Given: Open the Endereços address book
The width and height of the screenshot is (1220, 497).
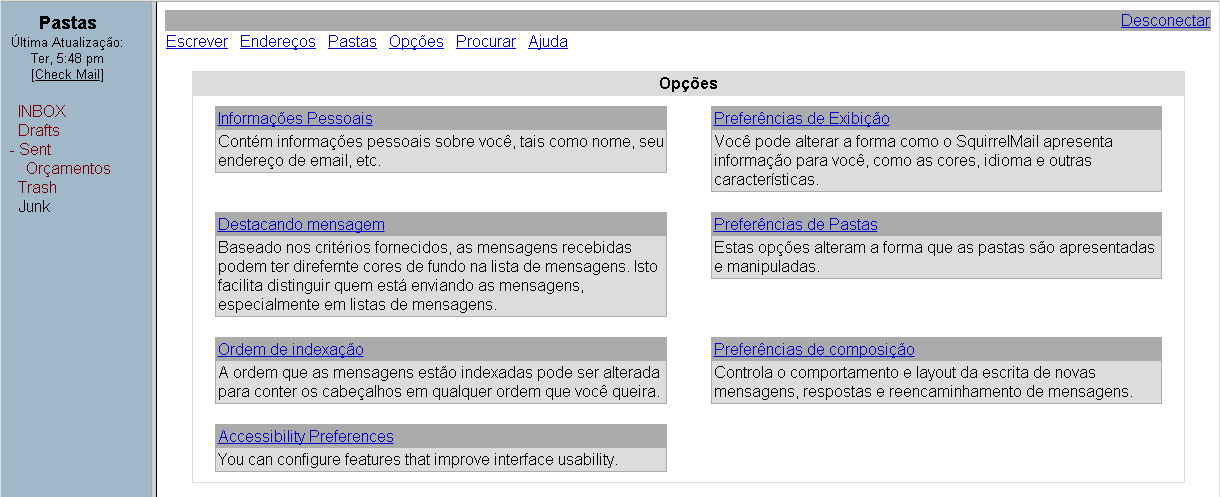Looking at the screenshot, I should coord(278,42).
